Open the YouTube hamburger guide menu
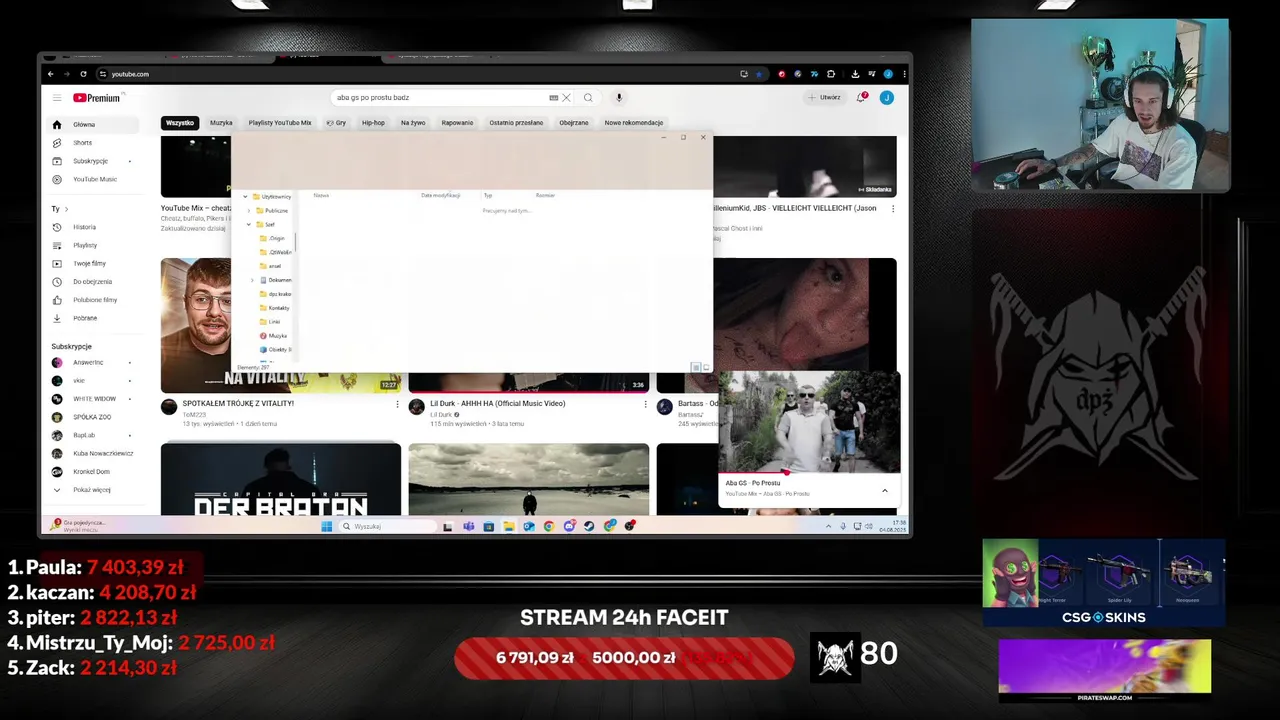The width and height of the screenshot is (1280, 720). pyautogui.click(x=57, y=98)
